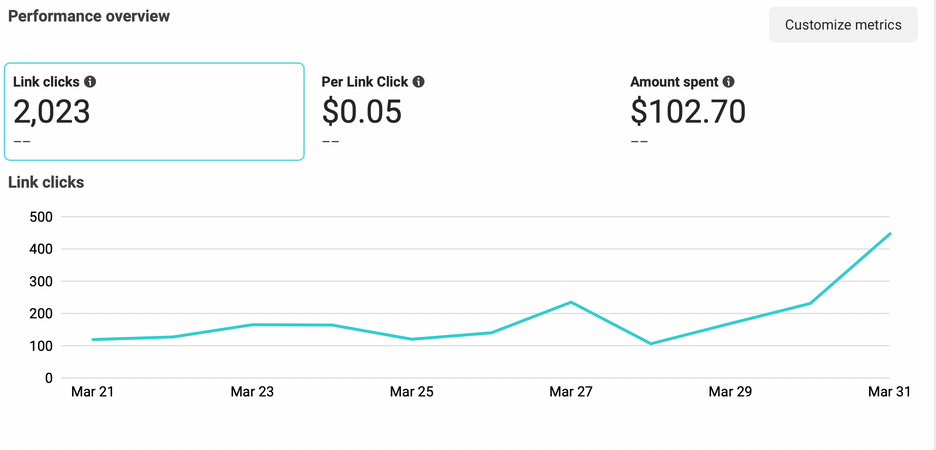Viewport: 936px width, 450px height.
Task: Click the Mar 29 x-axis date label
Action: (x=730, y=392)
